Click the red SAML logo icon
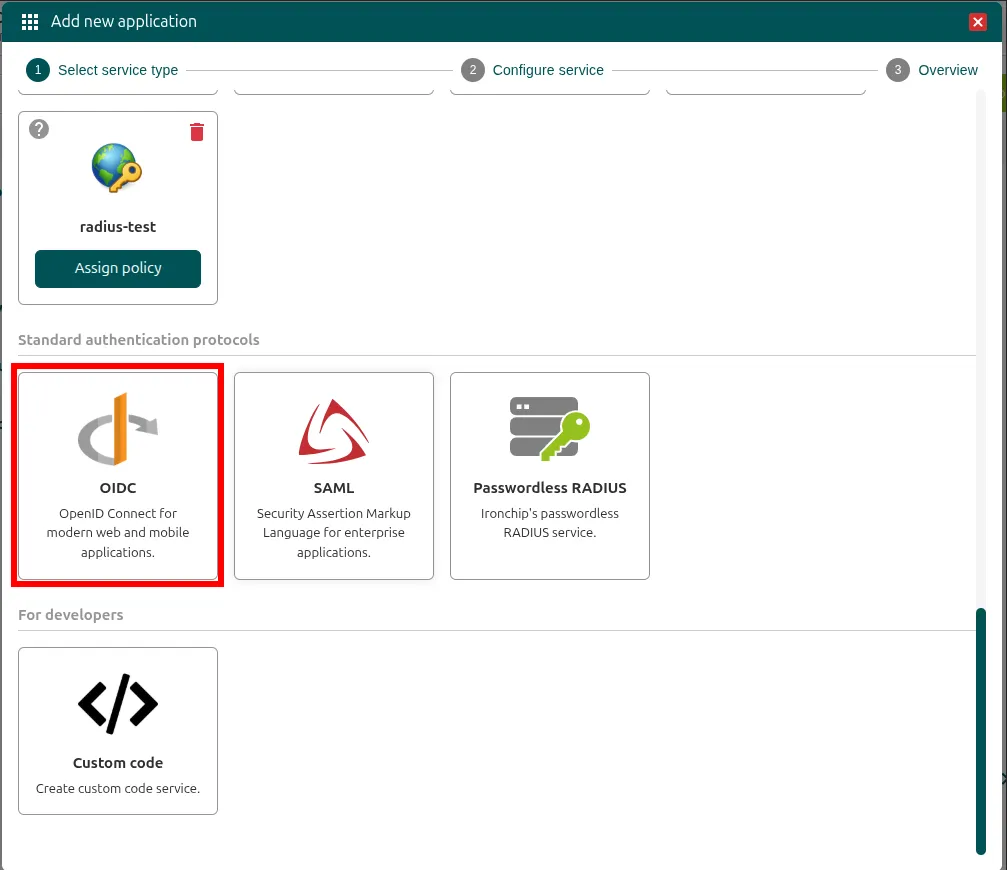1007x870 pixels. tap(333, 431)
